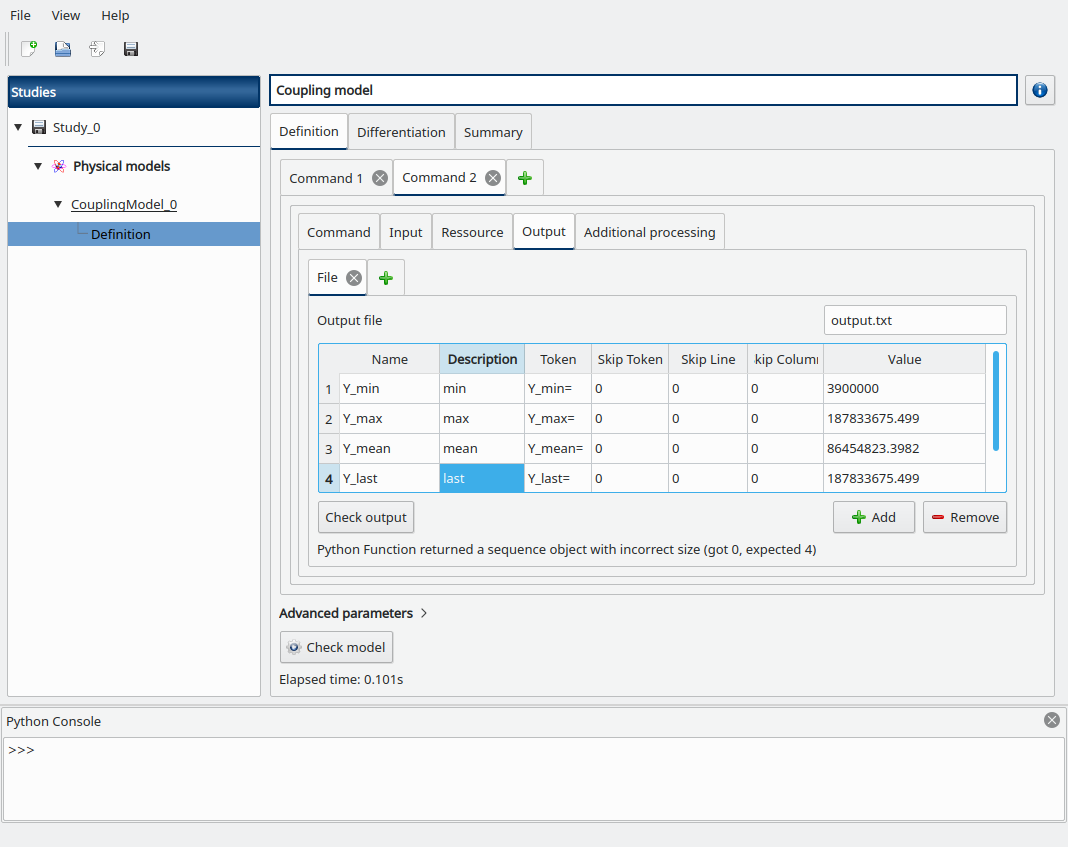The height and width of the screenshot is (847, 1068).
Task: Click the Open study toolbar icon
Action: [63, 49]
